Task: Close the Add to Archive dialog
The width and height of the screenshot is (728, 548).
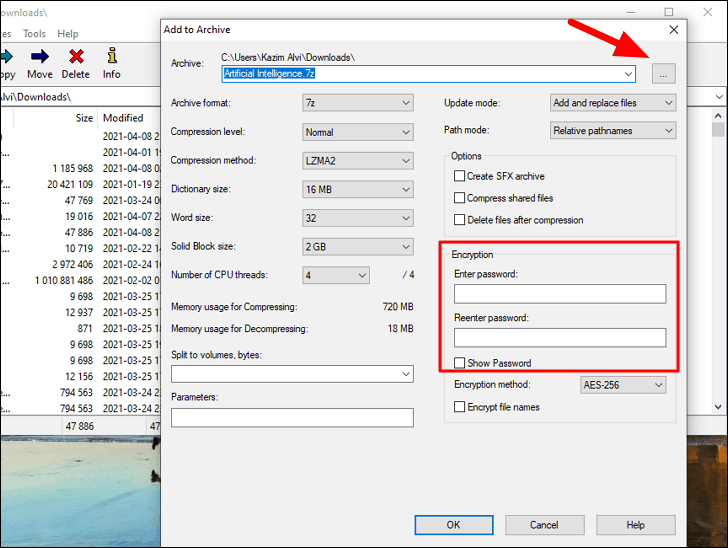Action: 674,30
